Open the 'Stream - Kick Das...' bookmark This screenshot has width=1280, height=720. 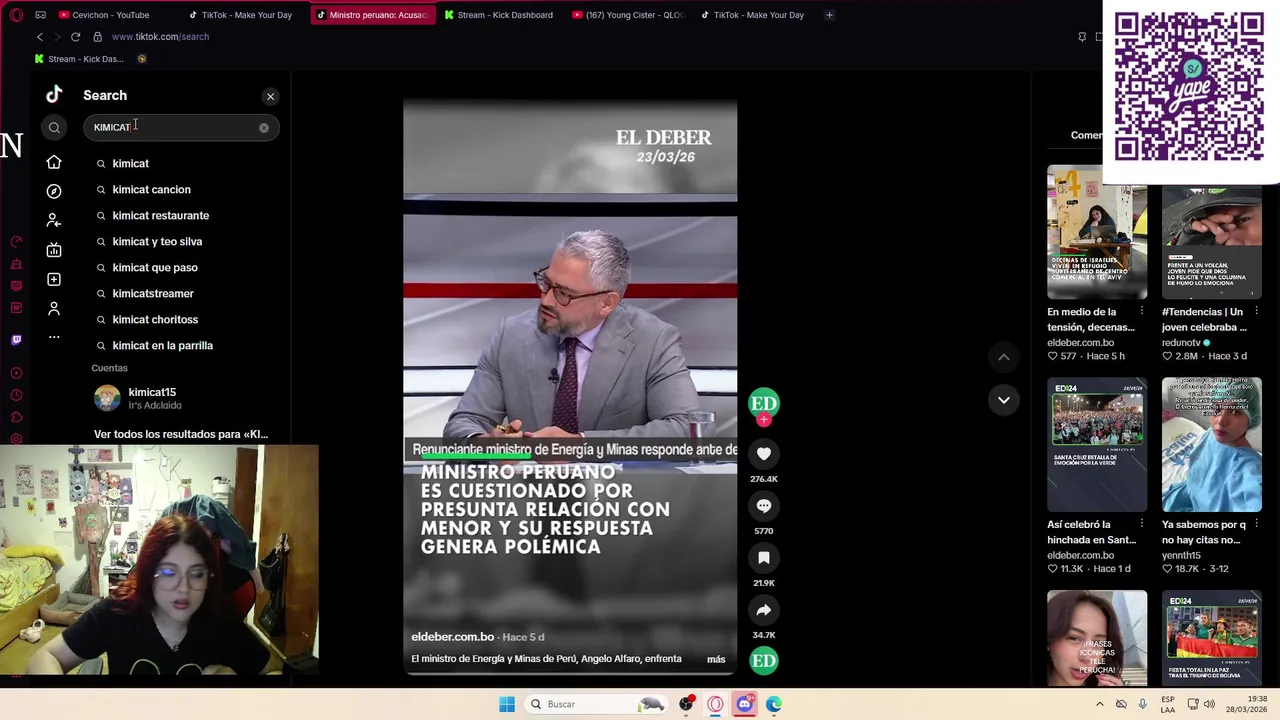[x=79, y=59]
